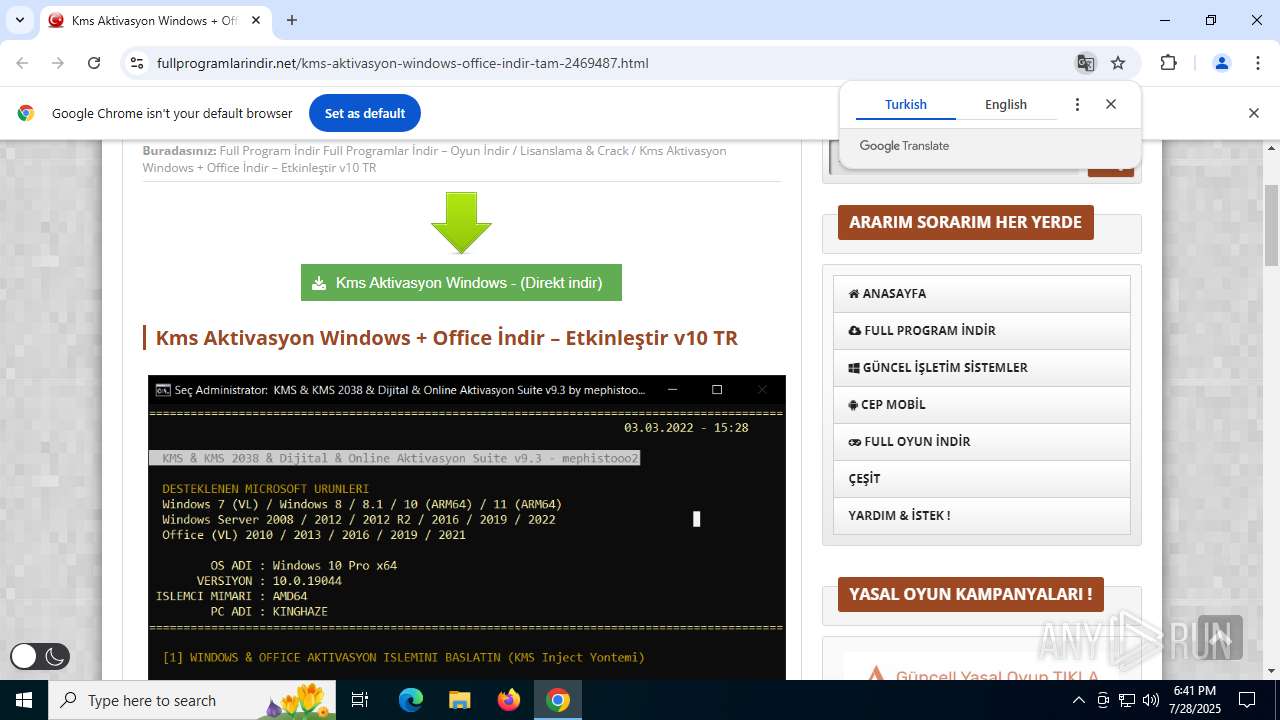Open a new browser tab
1280x720 pixels.
click(292, 20)
